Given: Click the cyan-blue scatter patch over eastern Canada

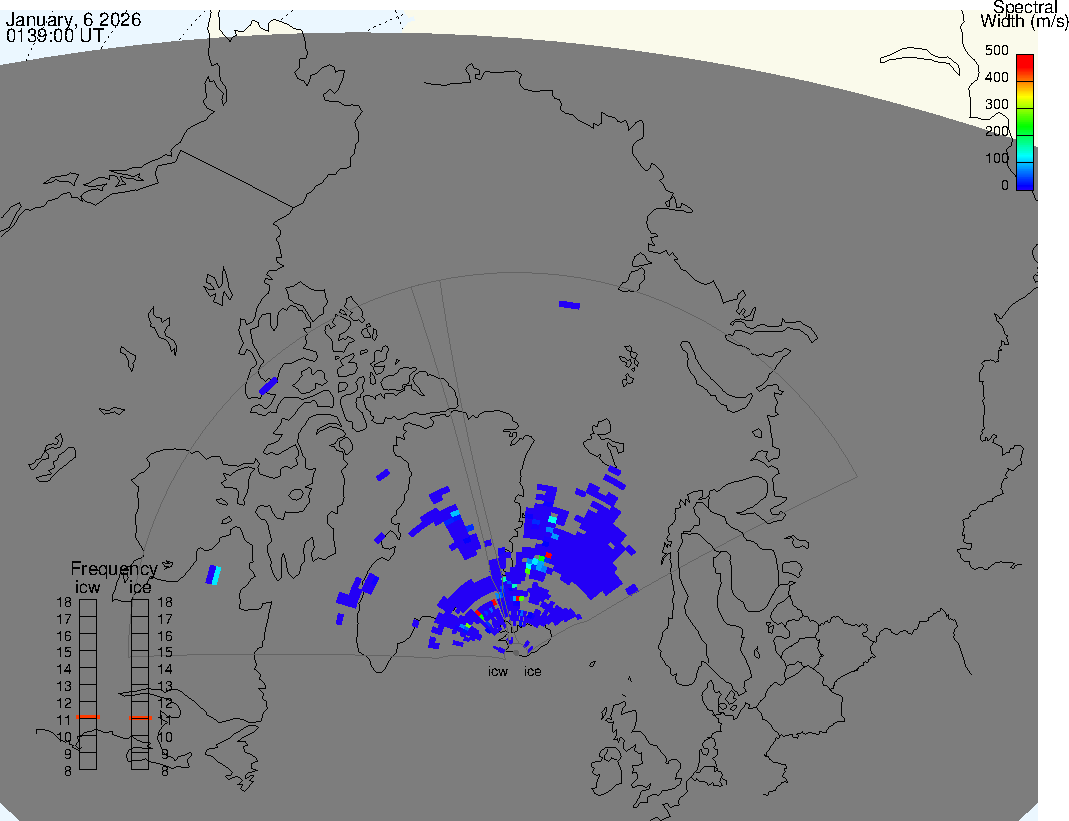Looking at the screenshot, I should tap(214, 575).
